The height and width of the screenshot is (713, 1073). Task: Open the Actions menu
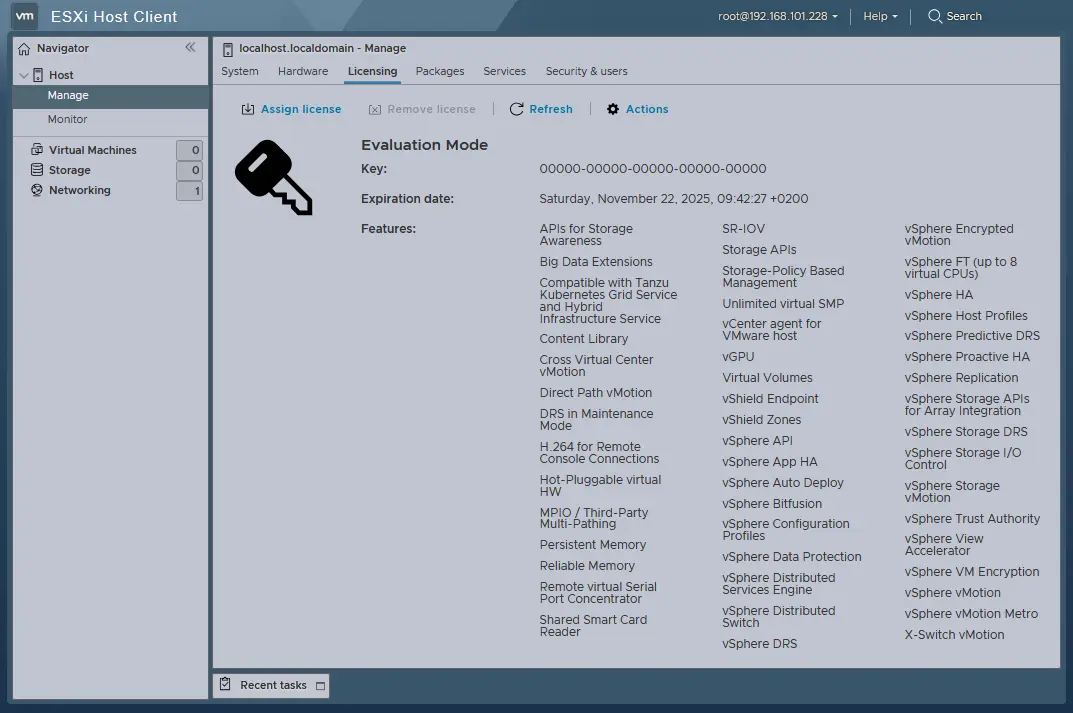pyautogui.click(x=638, y=109)
